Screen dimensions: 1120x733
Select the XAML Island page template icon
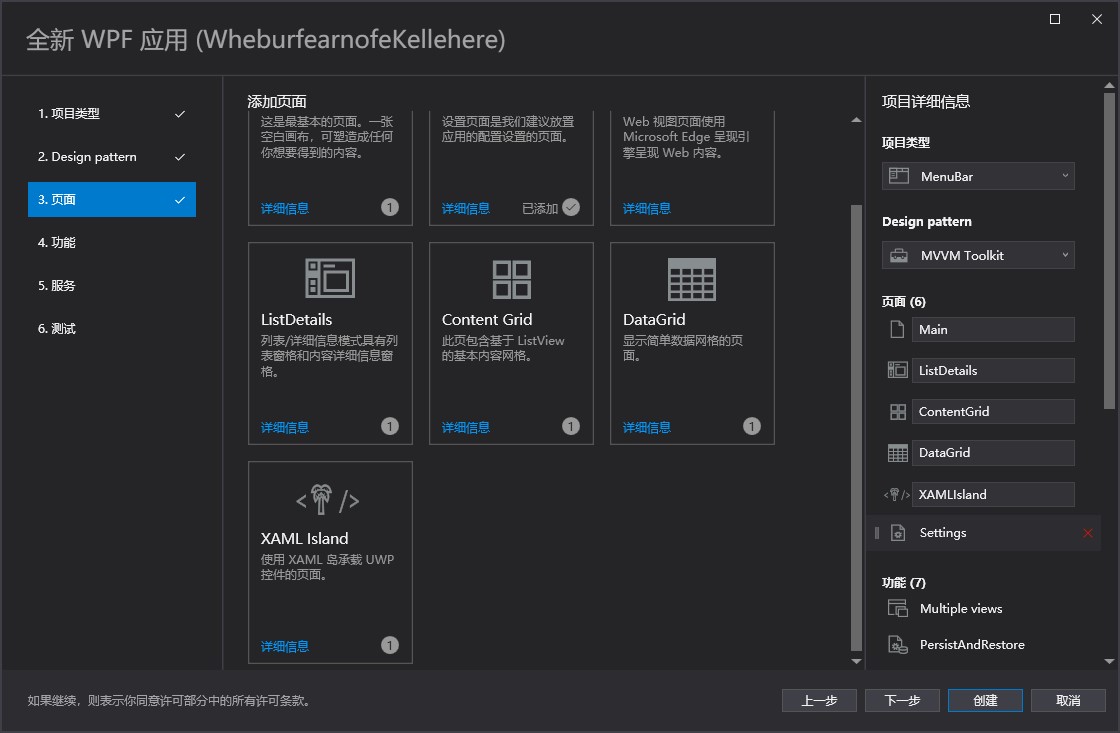click(328, 499)
